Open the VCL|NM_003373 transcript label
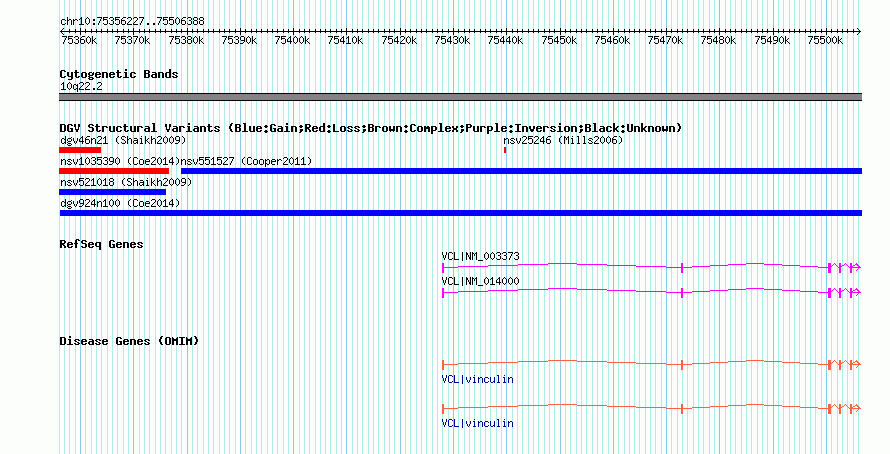This screenshot has height=454, width=890. point(480,257)
